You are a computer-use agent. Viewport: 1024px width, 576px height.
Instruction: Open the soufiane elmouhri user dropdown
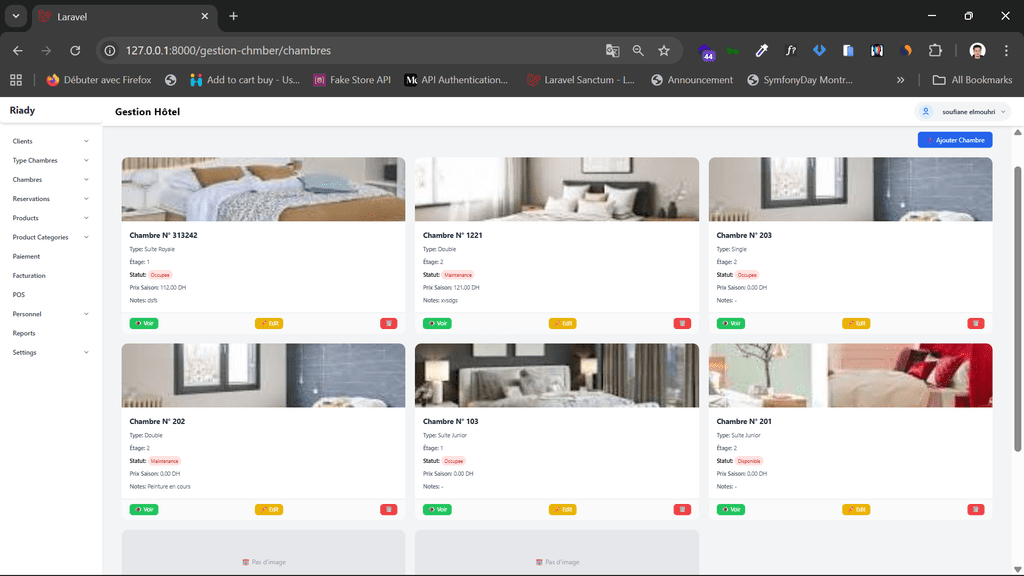coord(963,112)
